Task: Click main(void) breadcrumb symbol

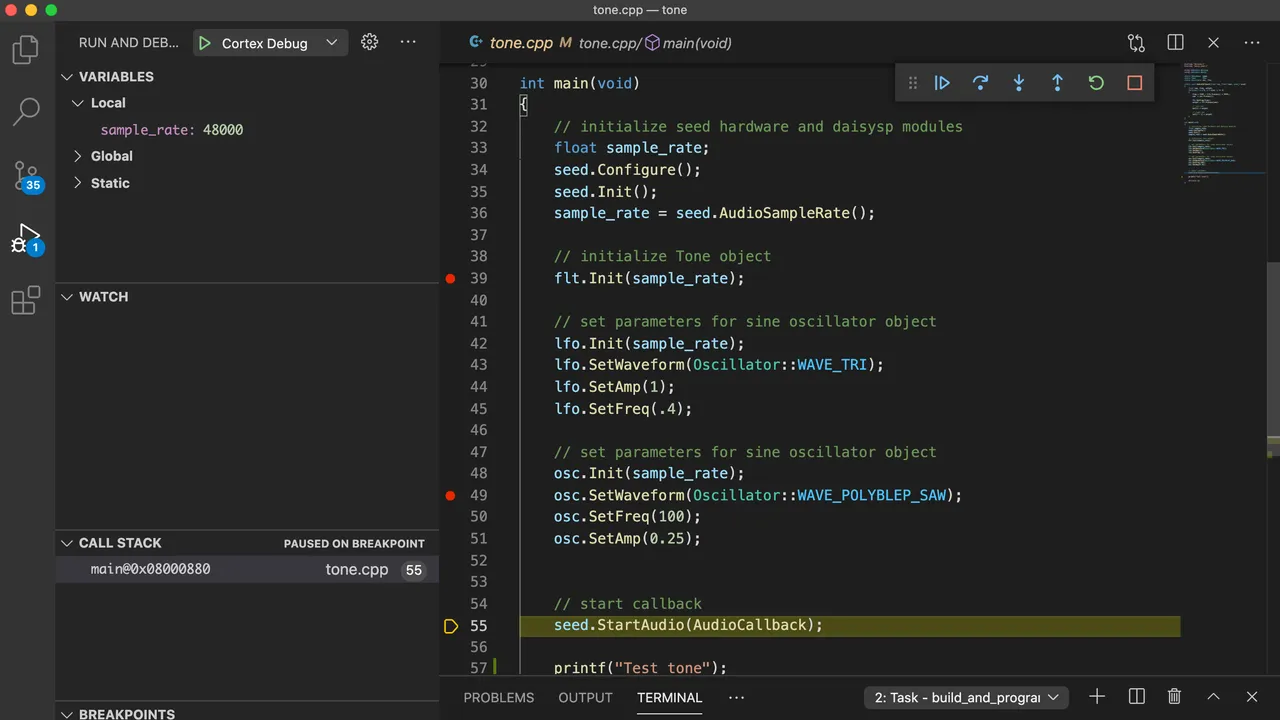Action: point(697,43)
